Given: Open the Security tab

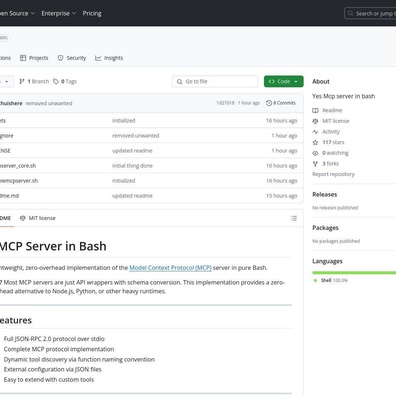Looking at the screenshot, I should tap(72, 58).
